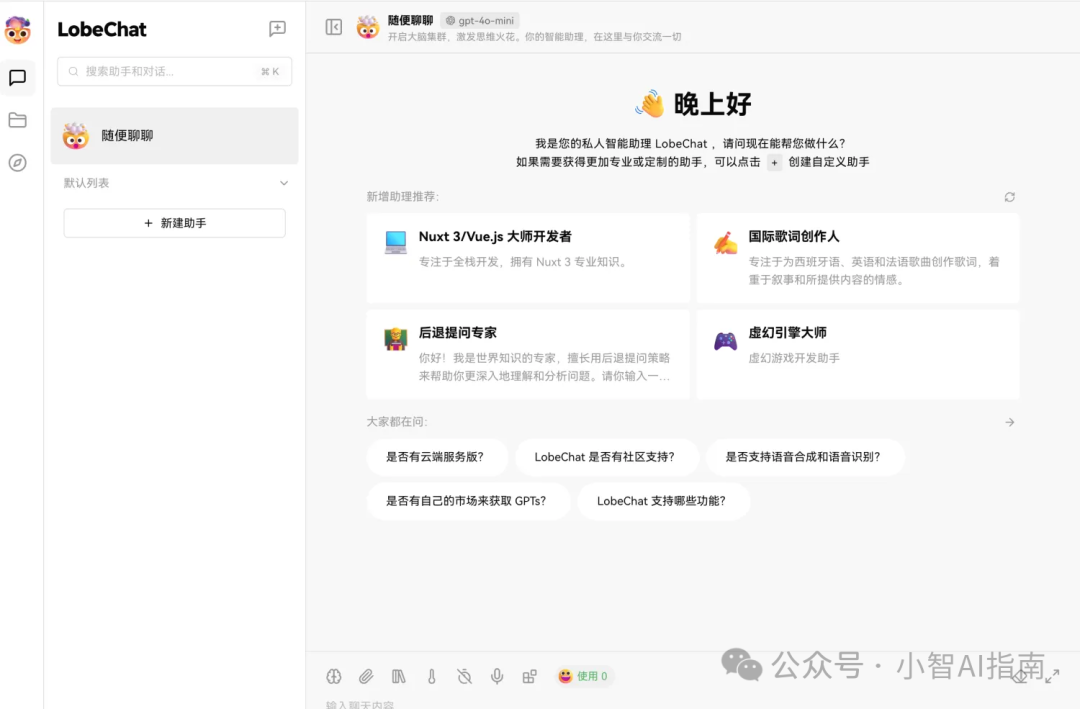Open the knowledge base library icon
Viewport: 1080px width, 709px height.
click(399, 677)
